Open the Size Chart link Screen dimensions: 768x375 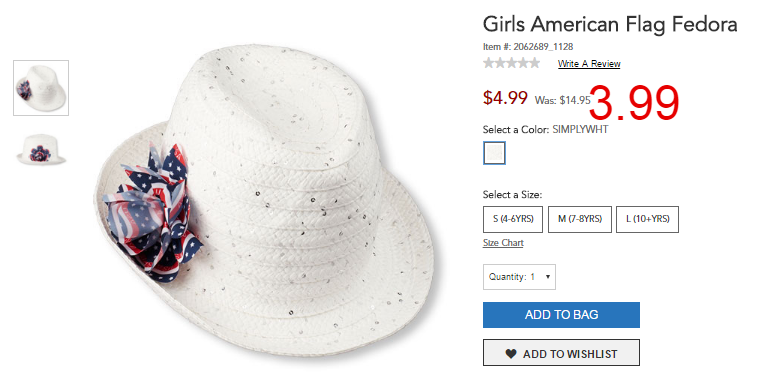point(503,243)
